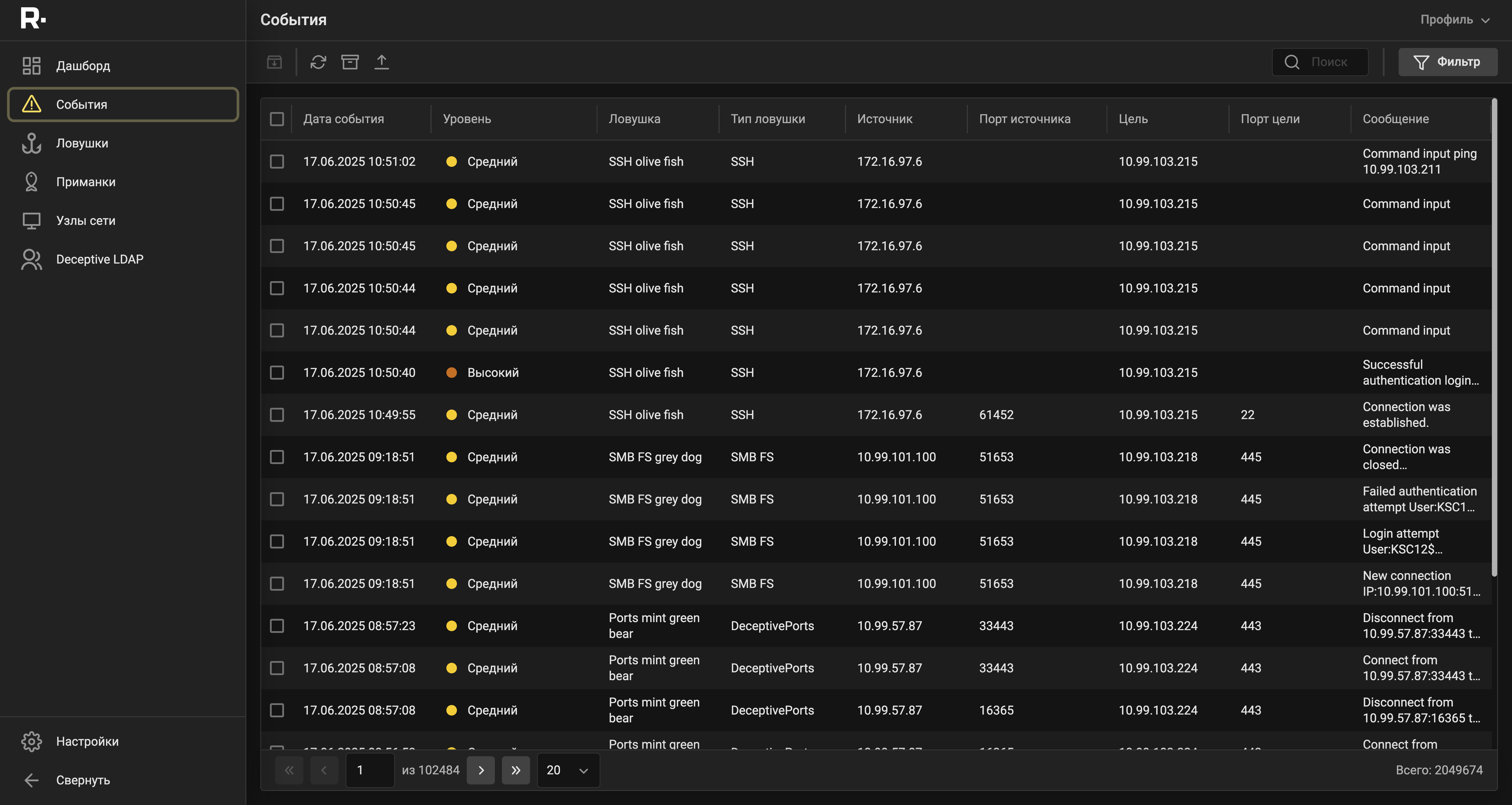Open Настройки menu item

87,741
